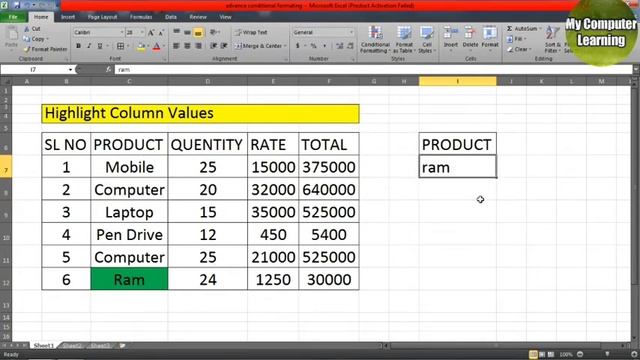The height and width of the screenshot is (360, 640).
Task: Open the General number format dropdown
Action: [351, 32]
